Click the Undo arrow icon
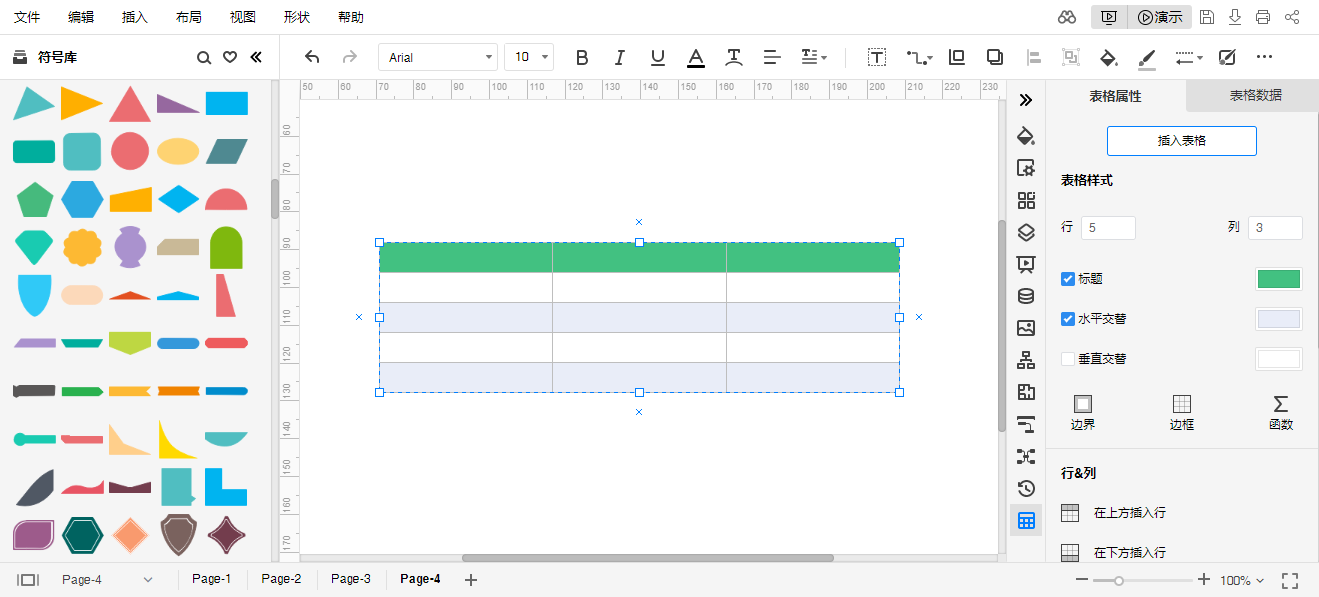This screenshot has height=597, width=1319. tap(312, 58)
